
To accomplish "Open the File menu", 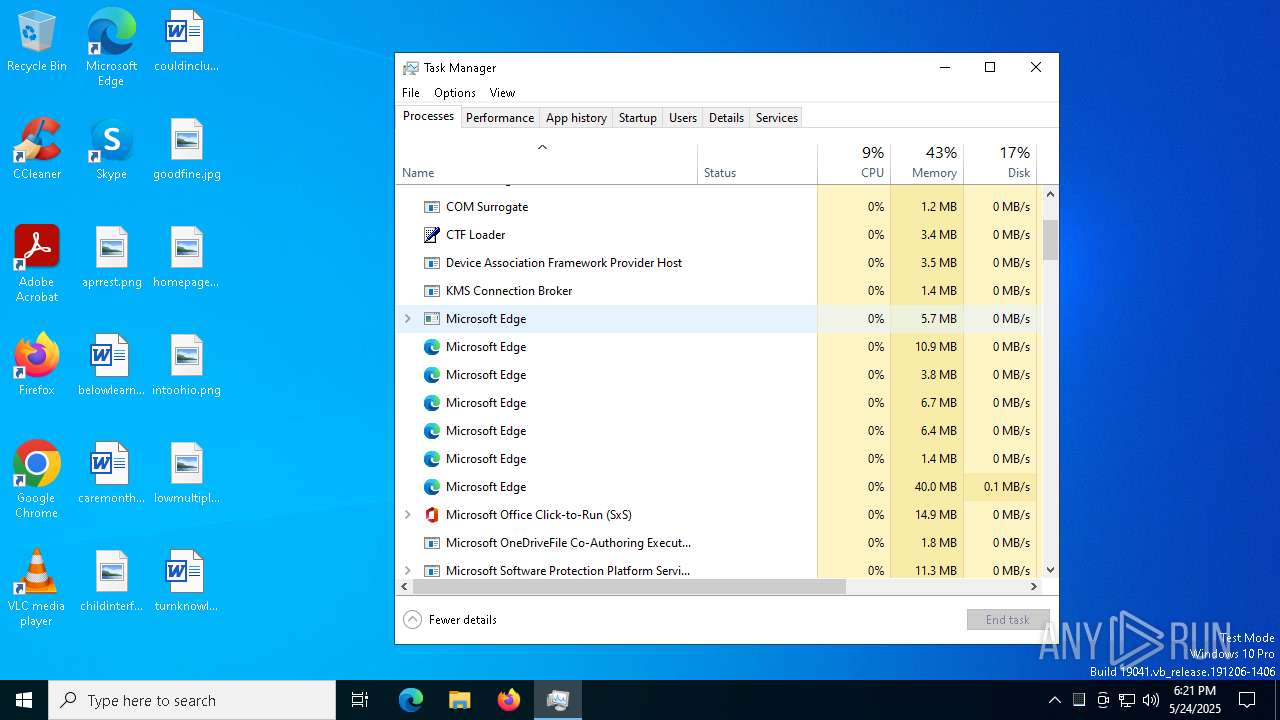I will coord(411,93).
